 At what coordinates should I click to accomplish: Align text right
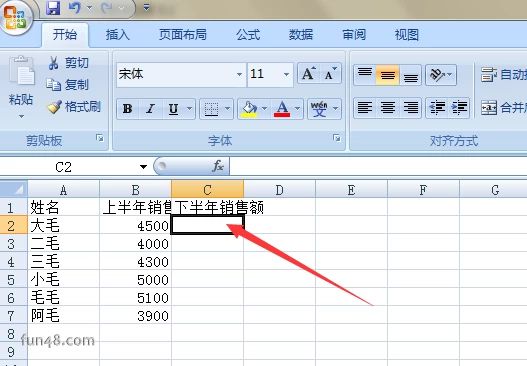coord(410,108)
